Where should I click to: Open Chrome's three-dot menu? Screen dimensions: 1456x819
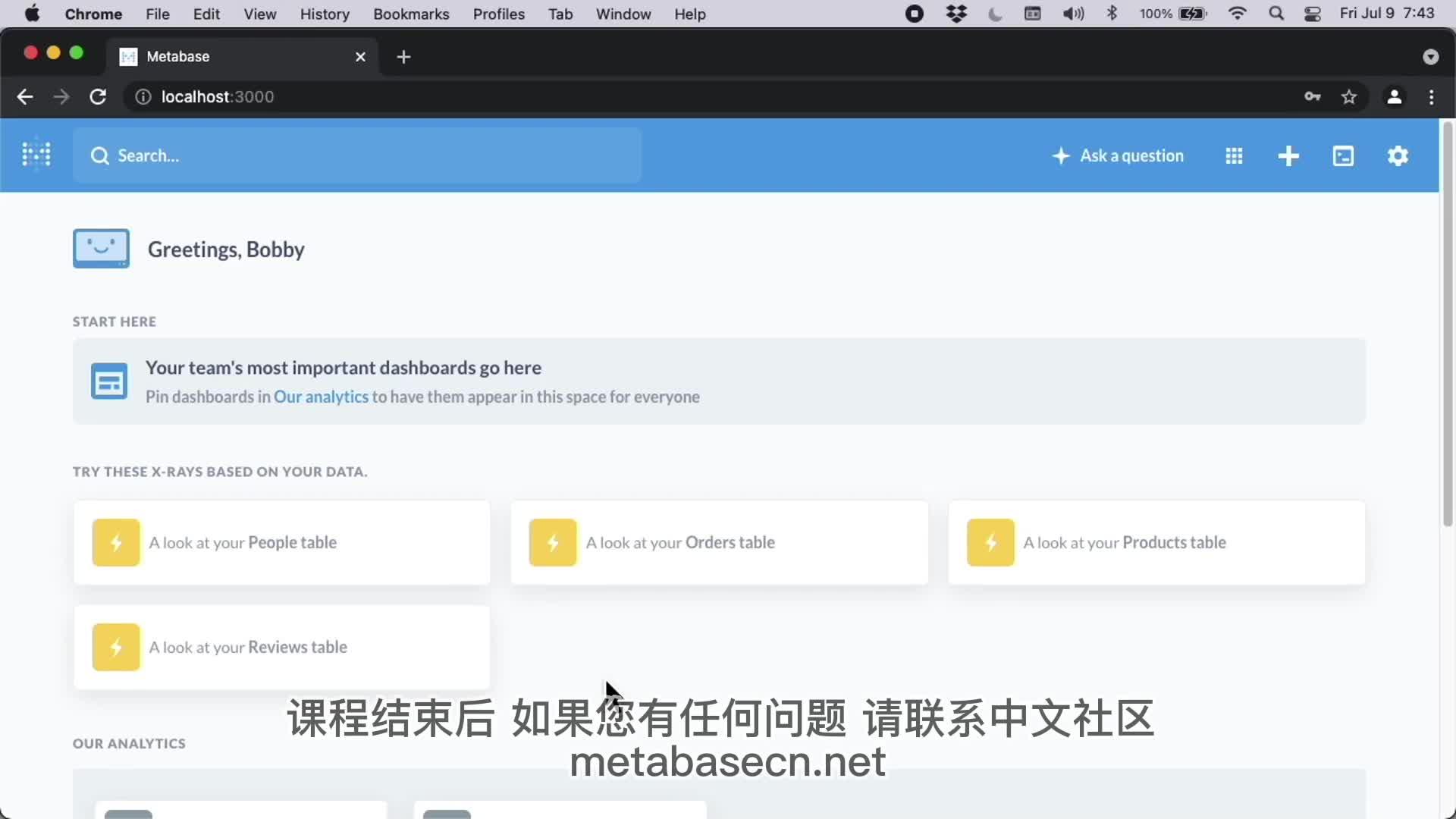pos(1432,97)
